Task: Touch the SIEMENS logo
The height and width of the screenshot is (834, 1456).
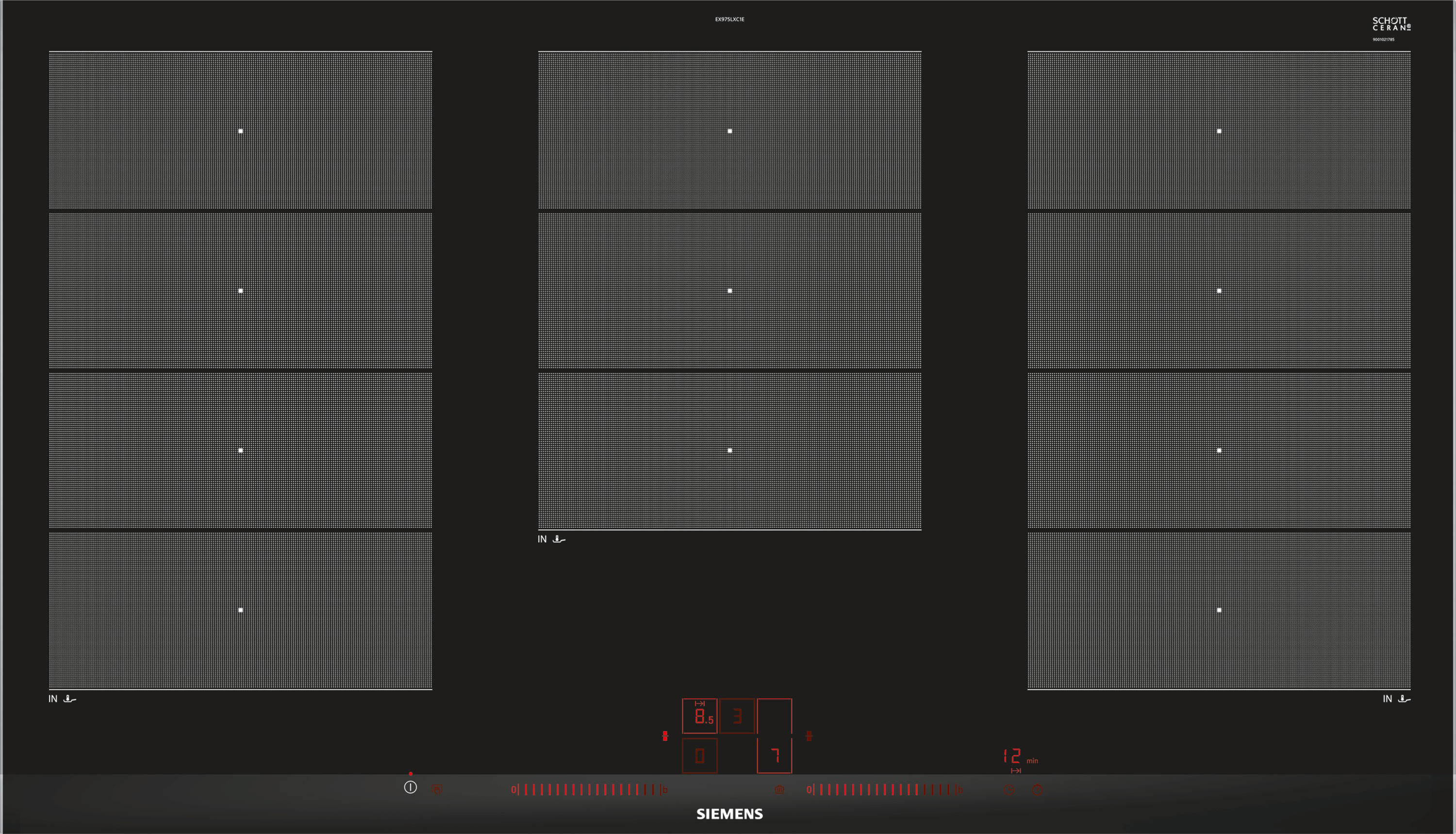Action: [729, 814]
